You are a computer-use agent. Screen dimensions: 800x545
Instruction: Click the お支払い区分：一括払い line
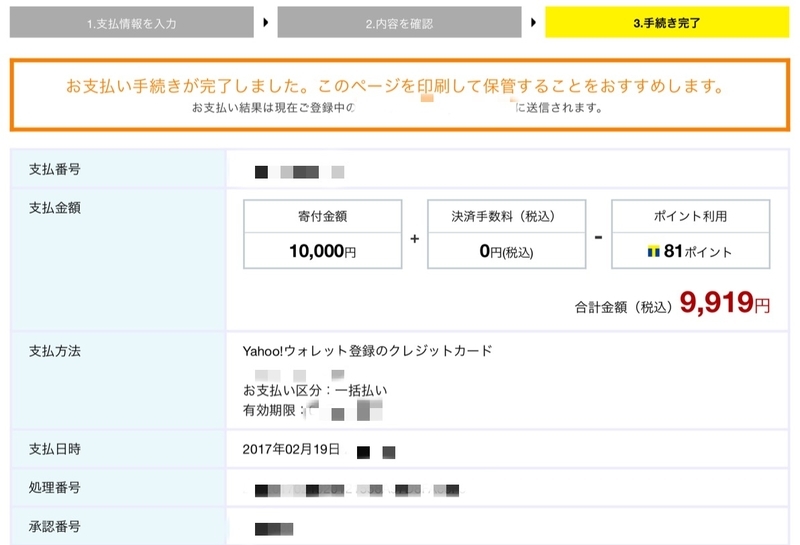click(x=315, y=390)
